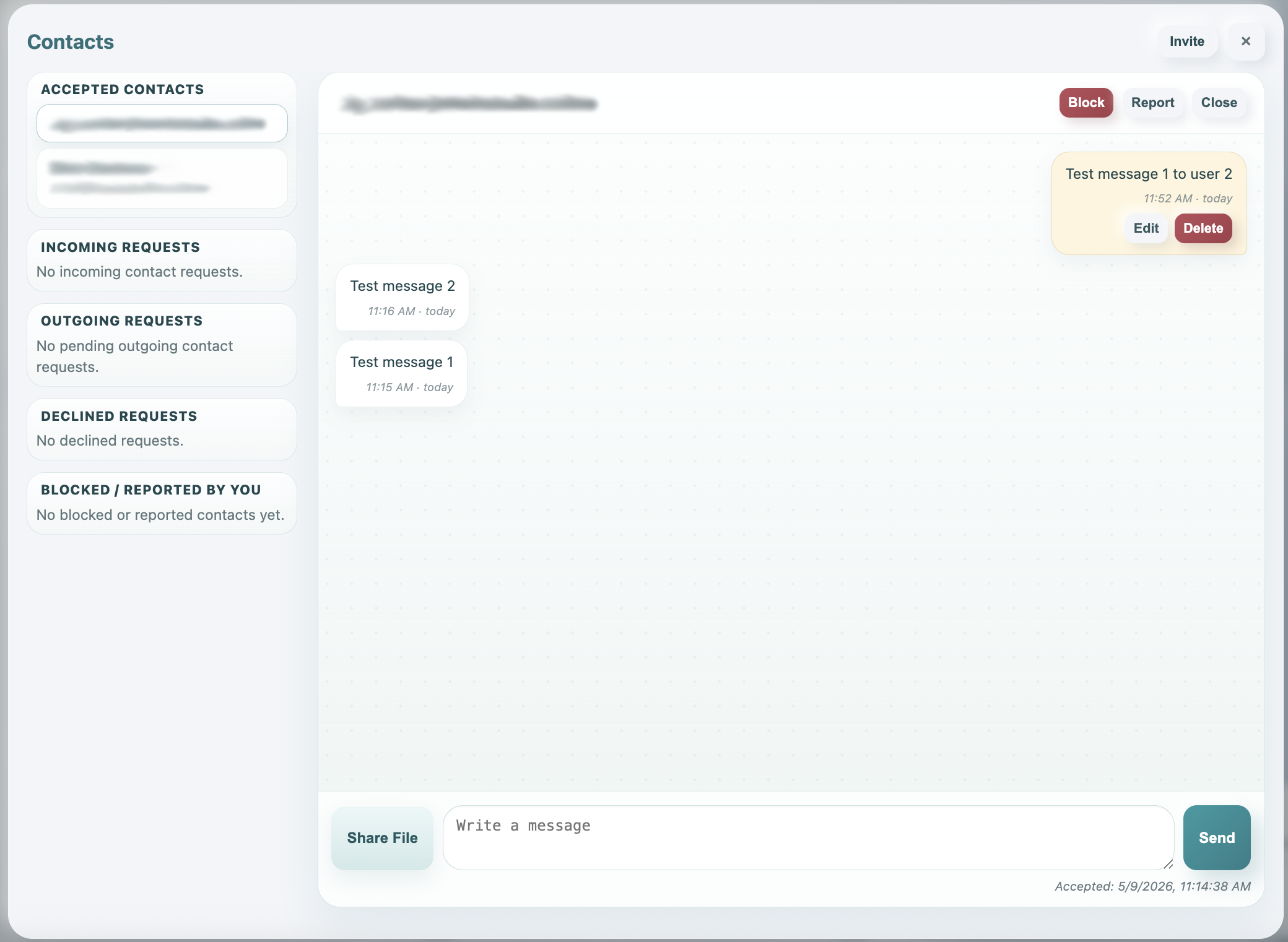This screenshot has height=942, width=1288.
Task: Click 'No pending outgoing contact requests.' text
Action: [x=134, y=356]
